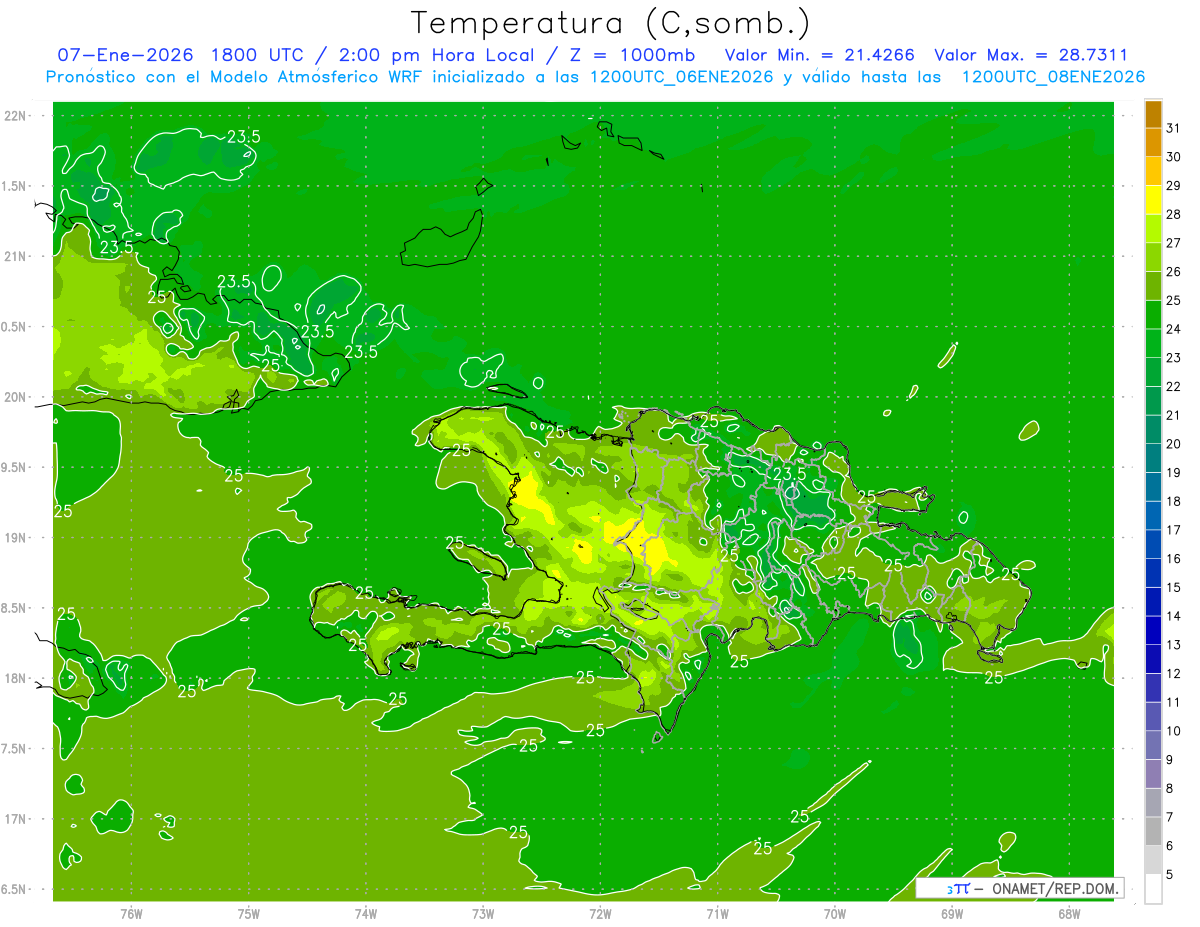Click the yellow legend swatch between 28 and 29
Viewport: 1200px width, 927px height.
click(x=1153, y=199)
